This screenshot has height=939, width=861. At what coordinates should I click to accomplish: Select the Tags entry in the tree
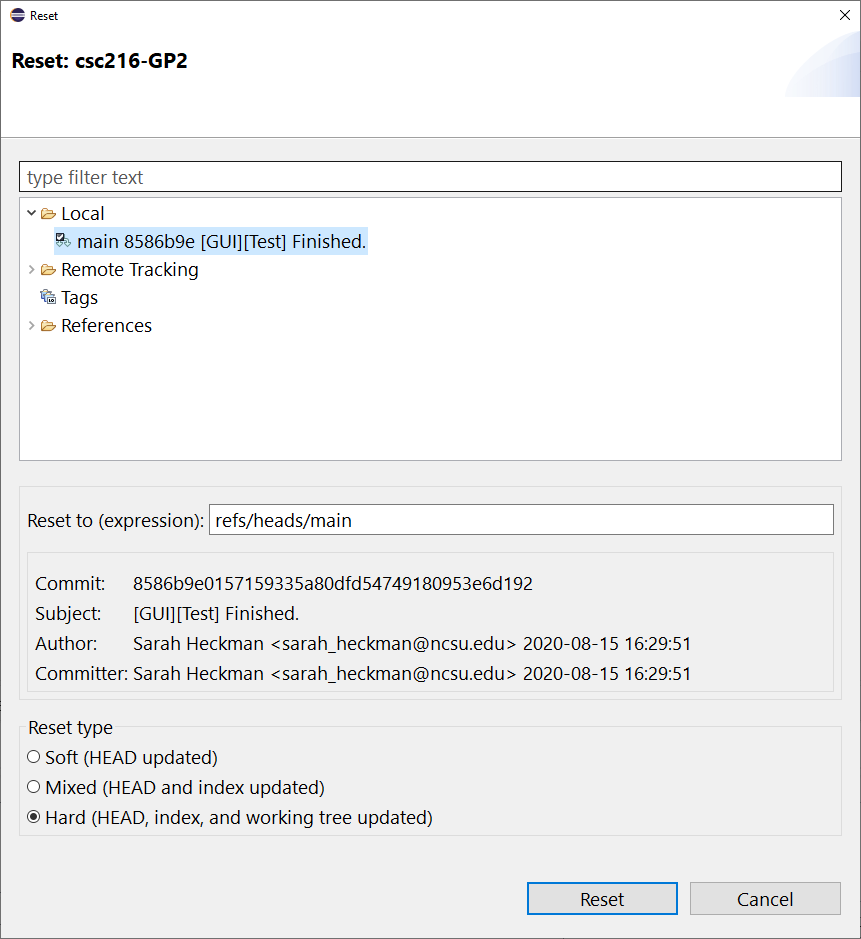(x=81, y=297)
